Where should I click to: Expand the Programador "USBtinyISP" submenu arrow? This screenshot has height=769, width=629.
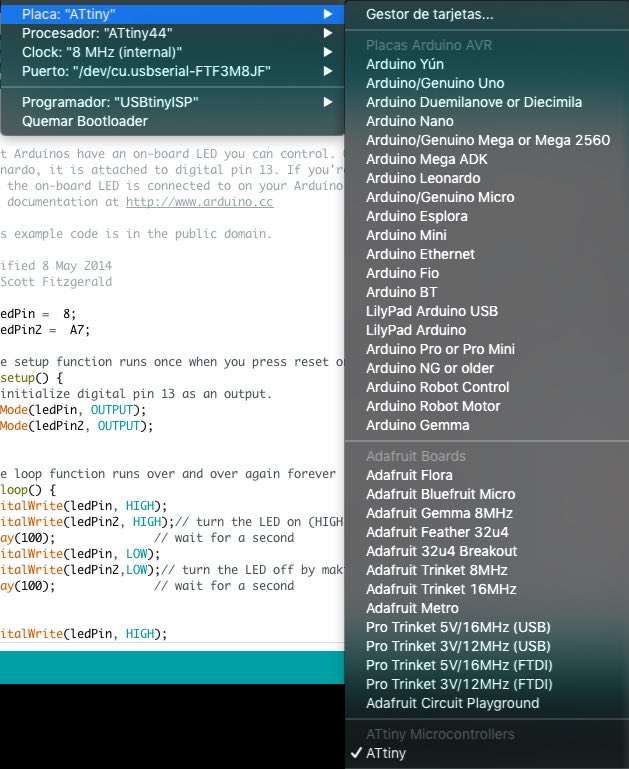coord(328,102)
